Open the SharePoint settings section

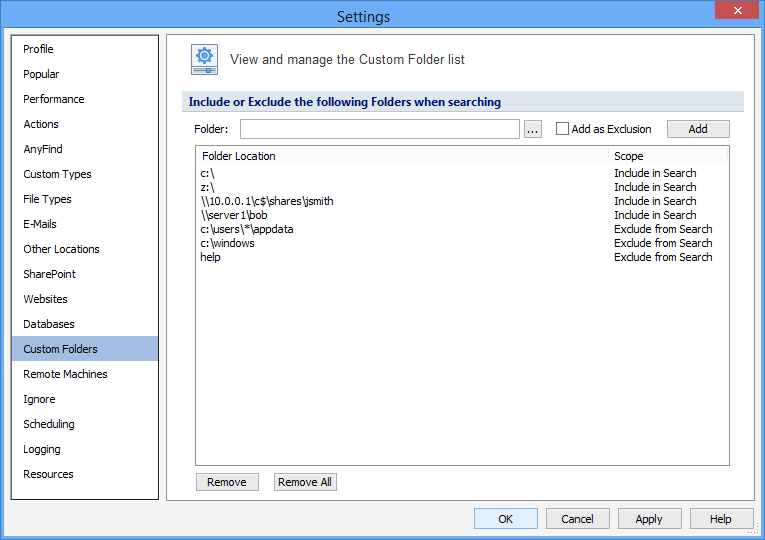click(50, 274)
